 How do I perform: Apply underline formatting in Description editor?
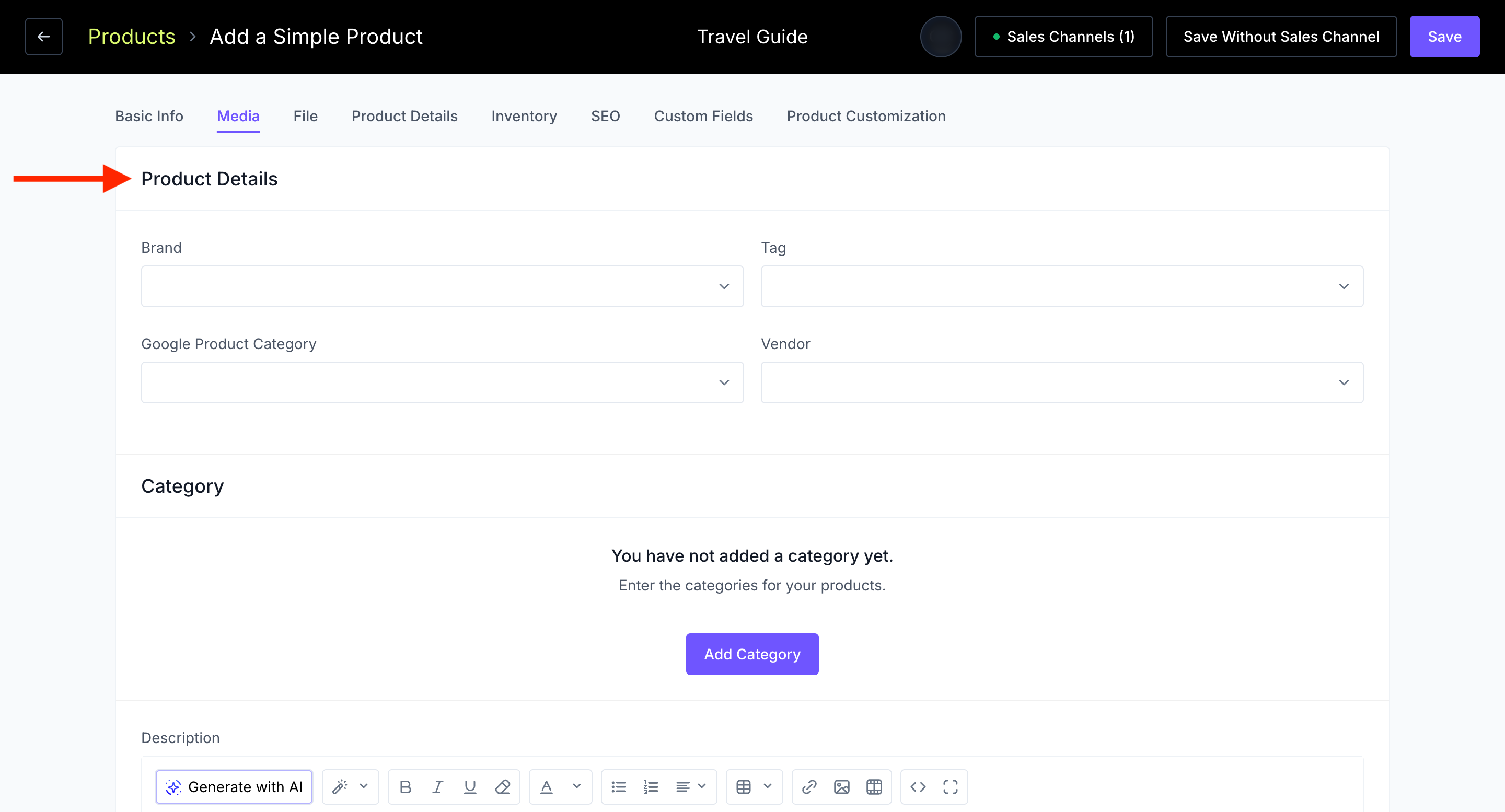tap(470, 787)
